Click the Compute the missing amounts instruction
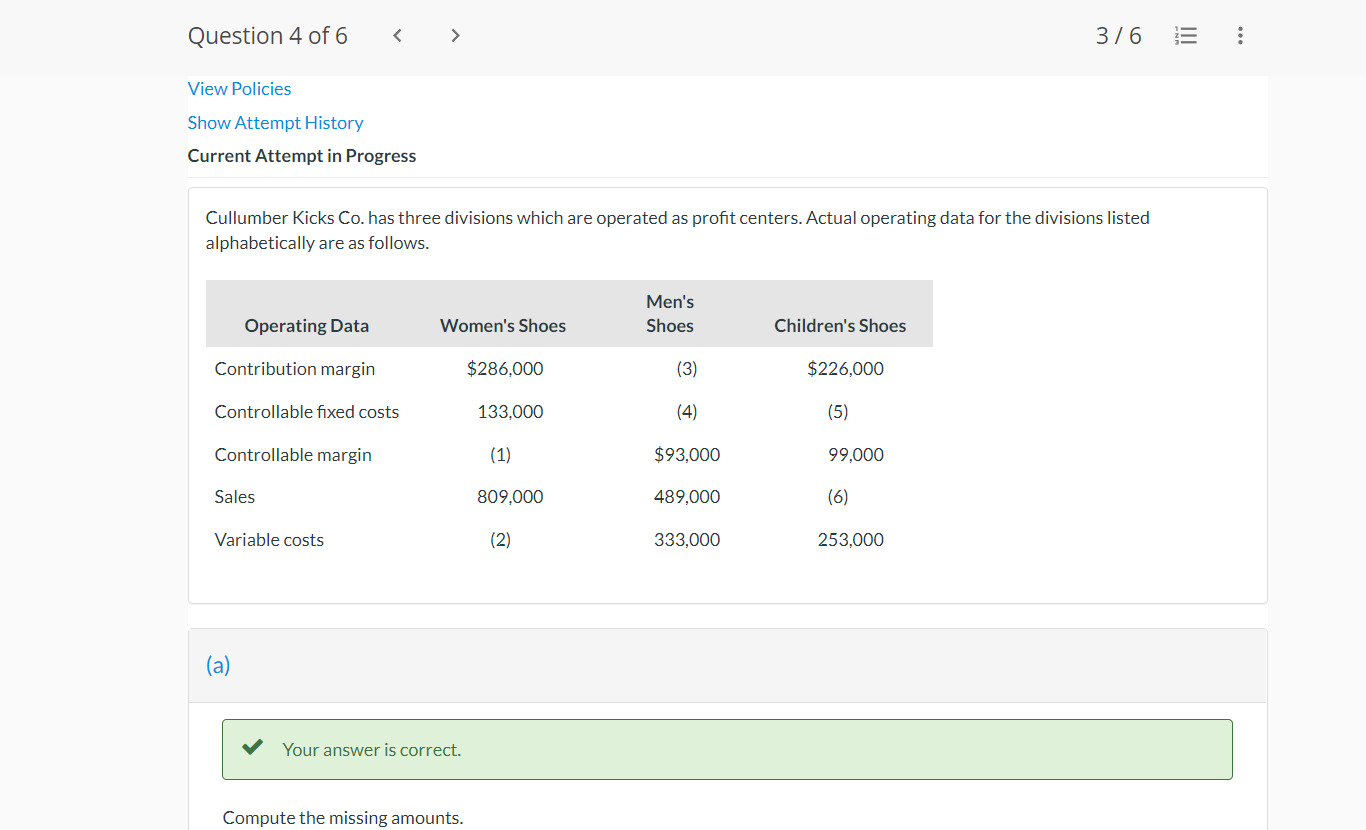 (x=343, y=818)
